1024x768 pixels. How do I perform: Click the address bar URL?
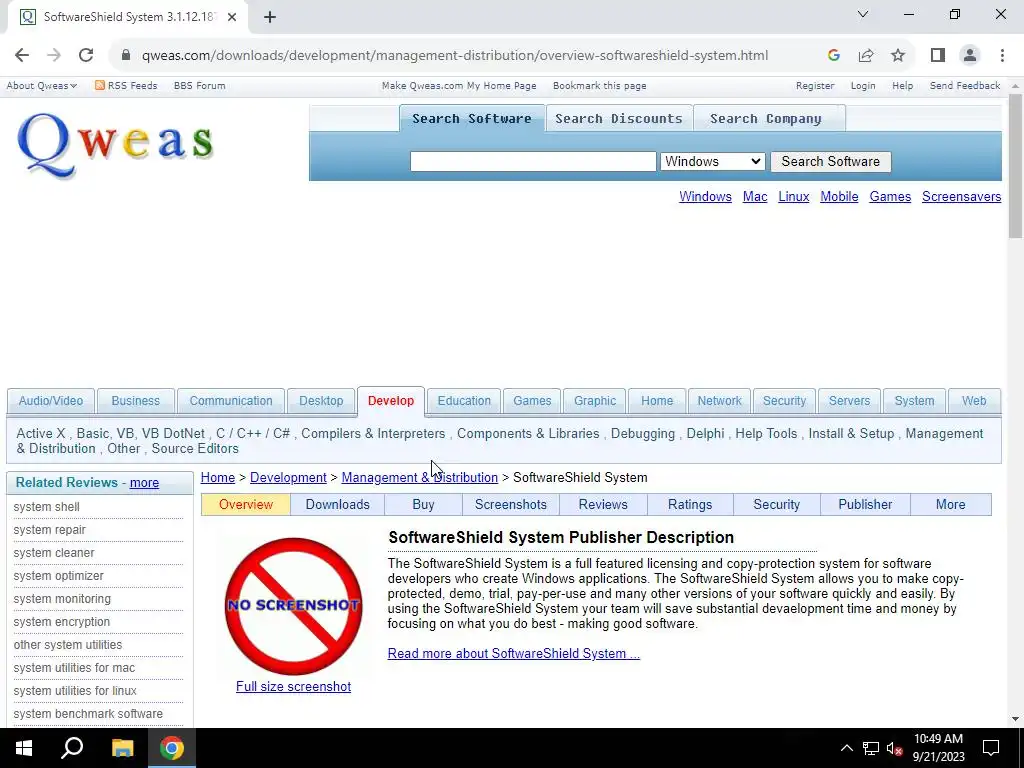pos(455,56)
